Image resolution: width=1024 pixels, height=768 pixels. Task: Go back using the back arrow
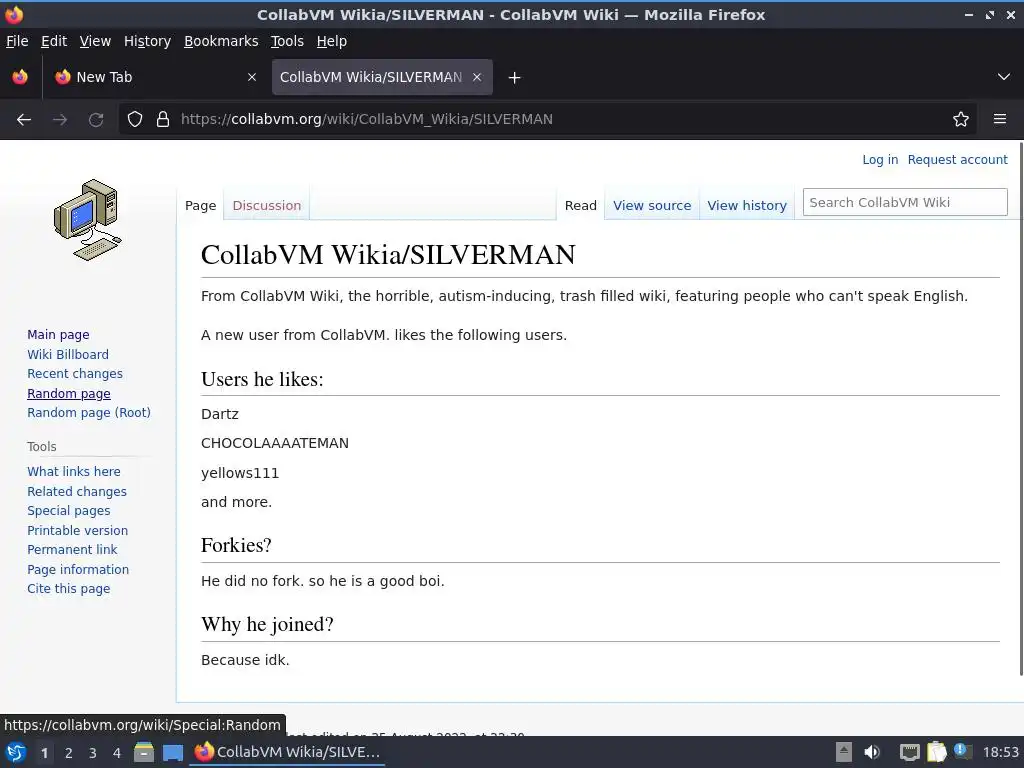pos(24,120)
